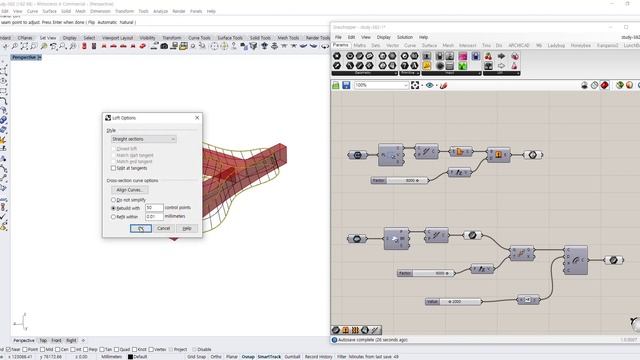Click Grasshopper's save document icon

point(346,85)
